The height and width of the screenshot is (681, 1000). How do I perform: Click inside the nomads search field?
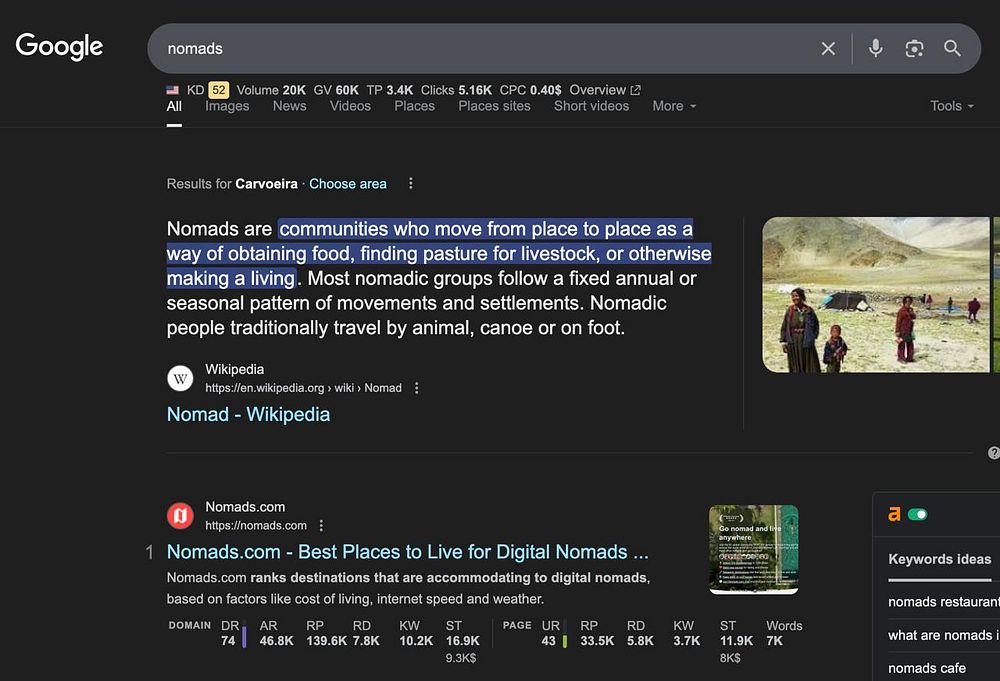coord(485,48)
